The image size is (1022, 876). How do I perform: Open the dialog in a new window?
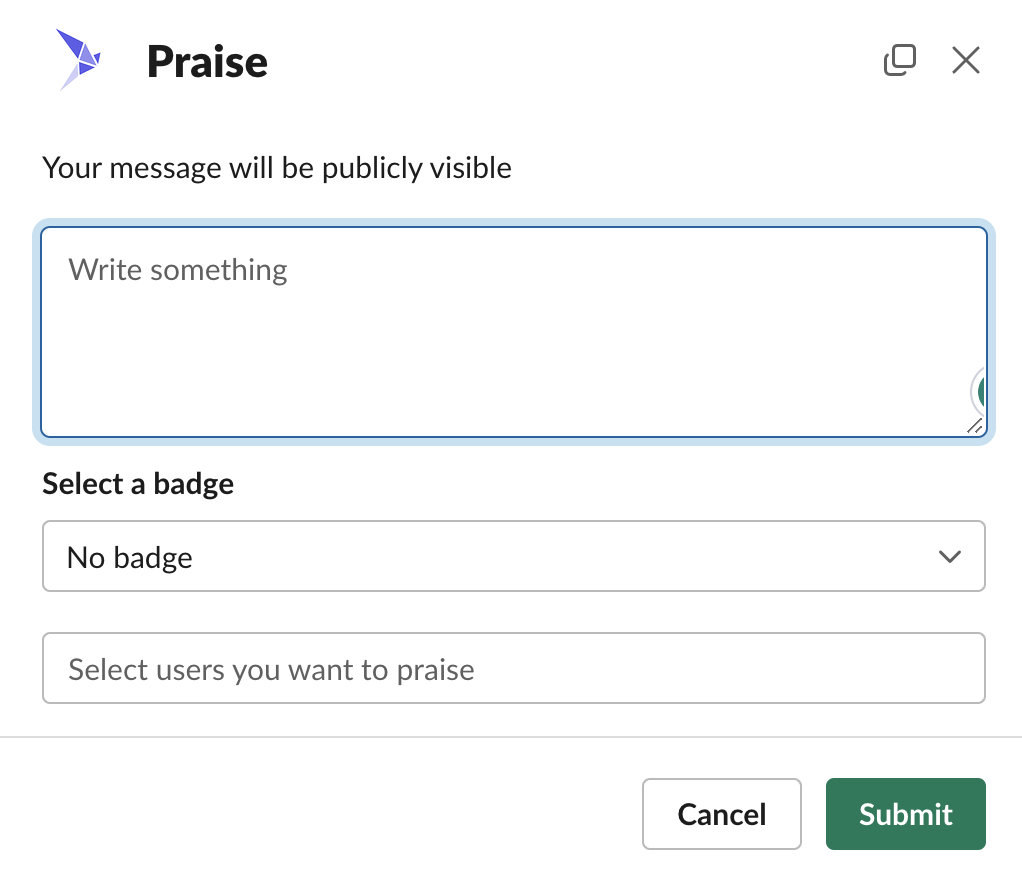[899, 60]
